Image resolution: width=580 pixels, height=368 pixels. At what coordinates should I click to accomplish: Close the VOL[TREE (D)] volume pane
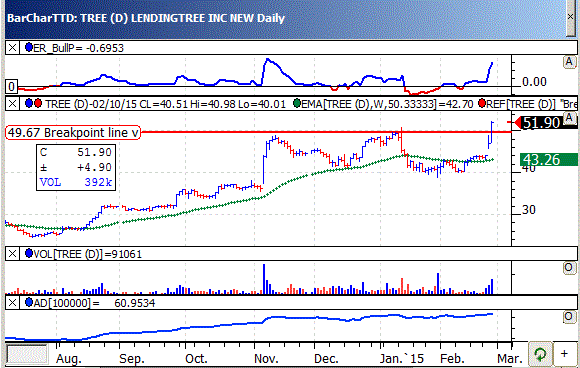point(13,254)
